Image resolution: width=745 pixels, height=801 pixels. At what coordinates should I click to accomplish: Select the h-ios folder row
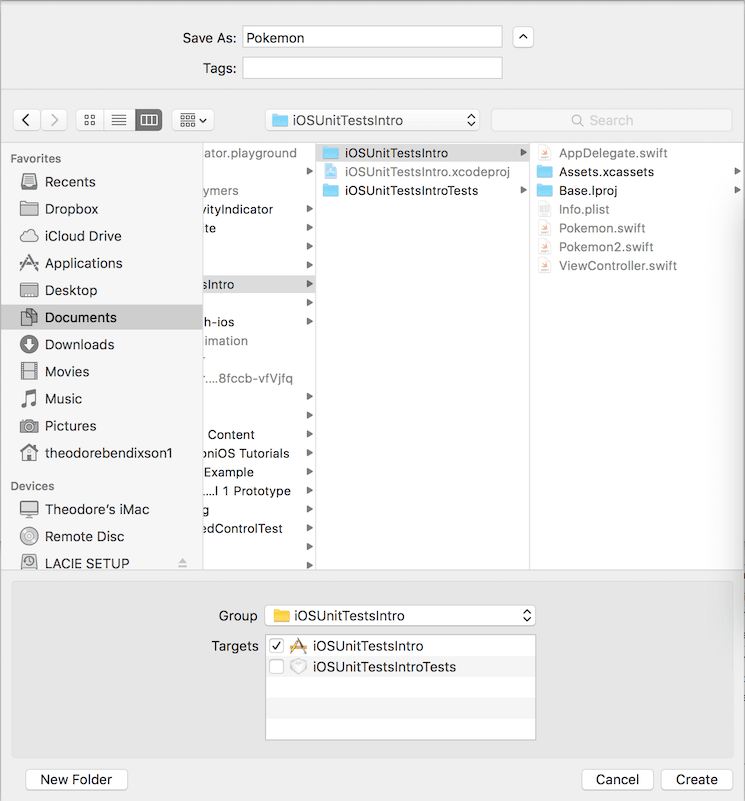(259, 322)
